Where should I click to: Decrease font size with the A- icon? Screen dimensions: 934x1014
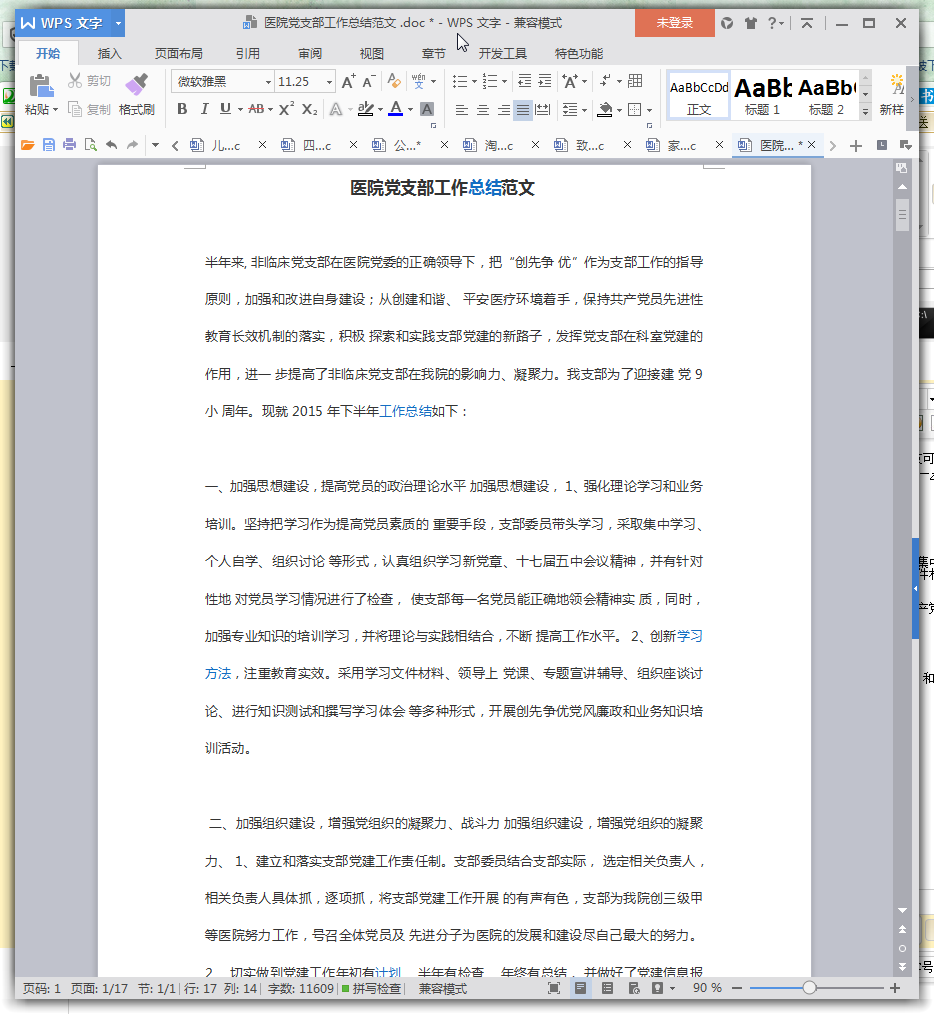[x=369, y=81]
